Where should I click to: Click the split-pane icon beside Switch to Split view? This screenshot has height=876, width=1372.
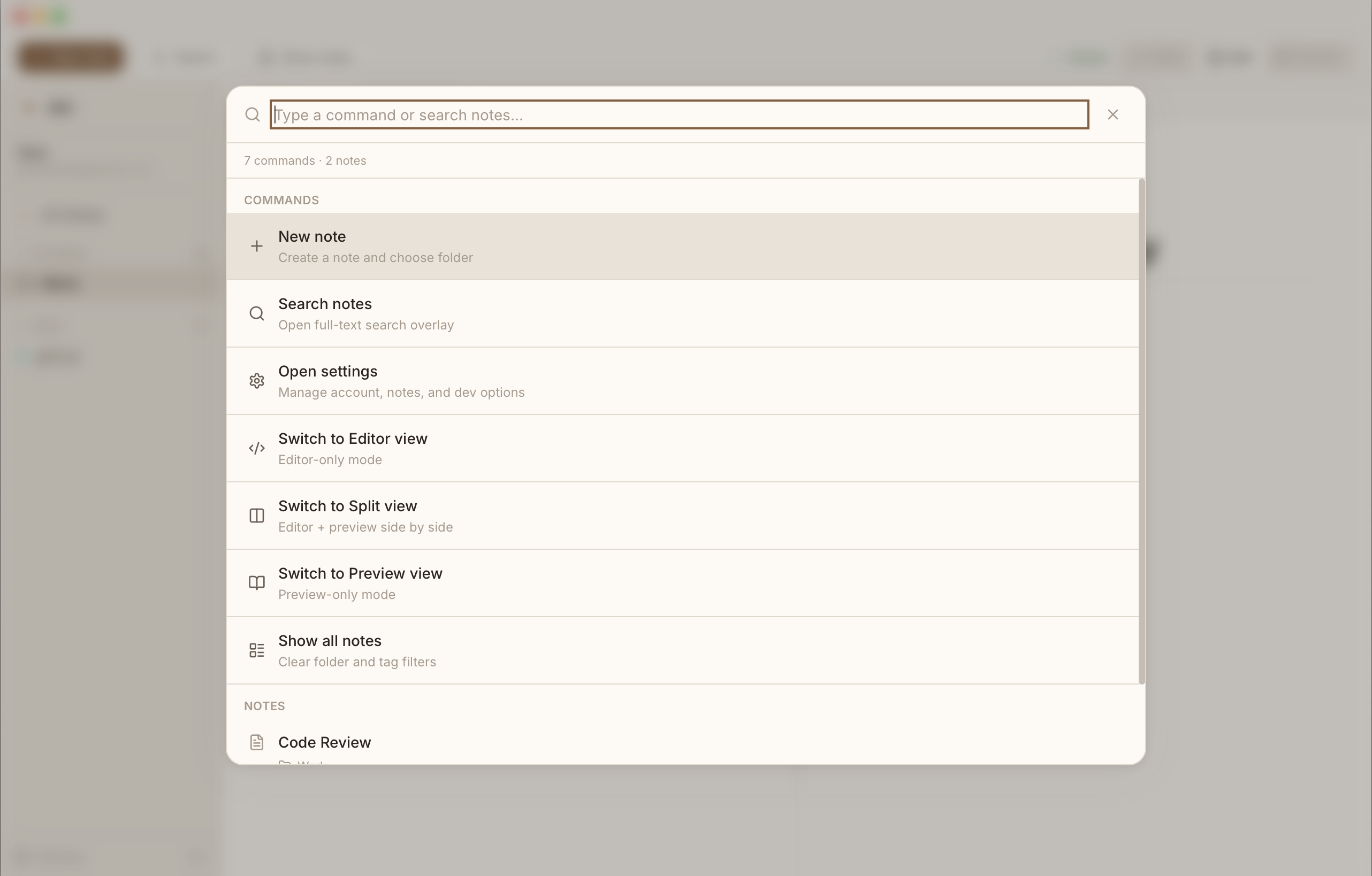point(256,515)
